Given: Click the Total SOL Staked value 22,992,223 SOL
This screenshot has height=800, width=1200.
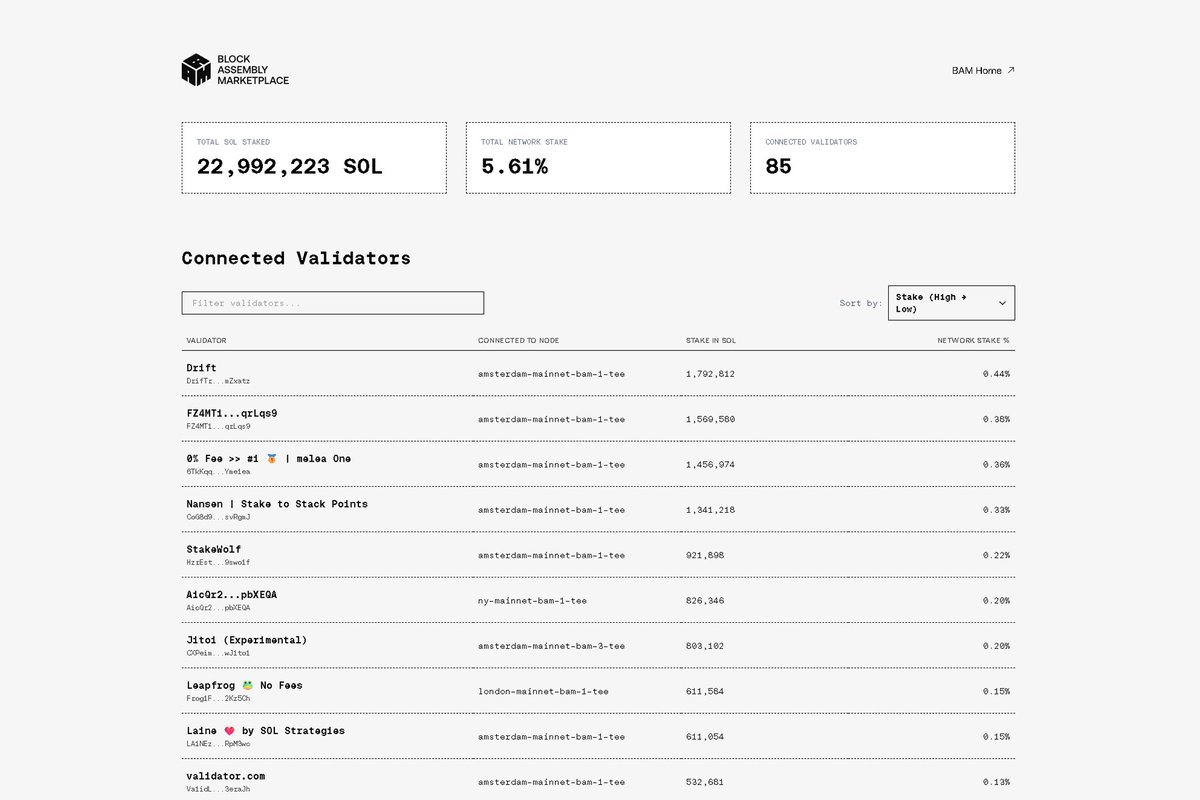Looking at the screenshot, I should pos(289,167).
